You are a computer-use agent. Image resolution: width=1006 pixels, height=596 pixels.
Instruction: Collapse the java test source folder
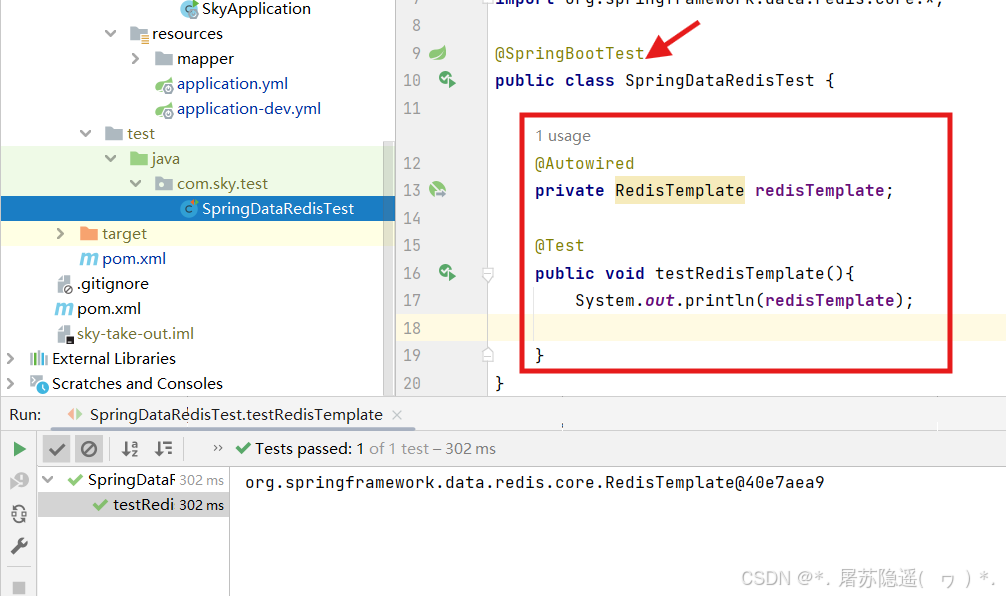(x=110, y=158)
